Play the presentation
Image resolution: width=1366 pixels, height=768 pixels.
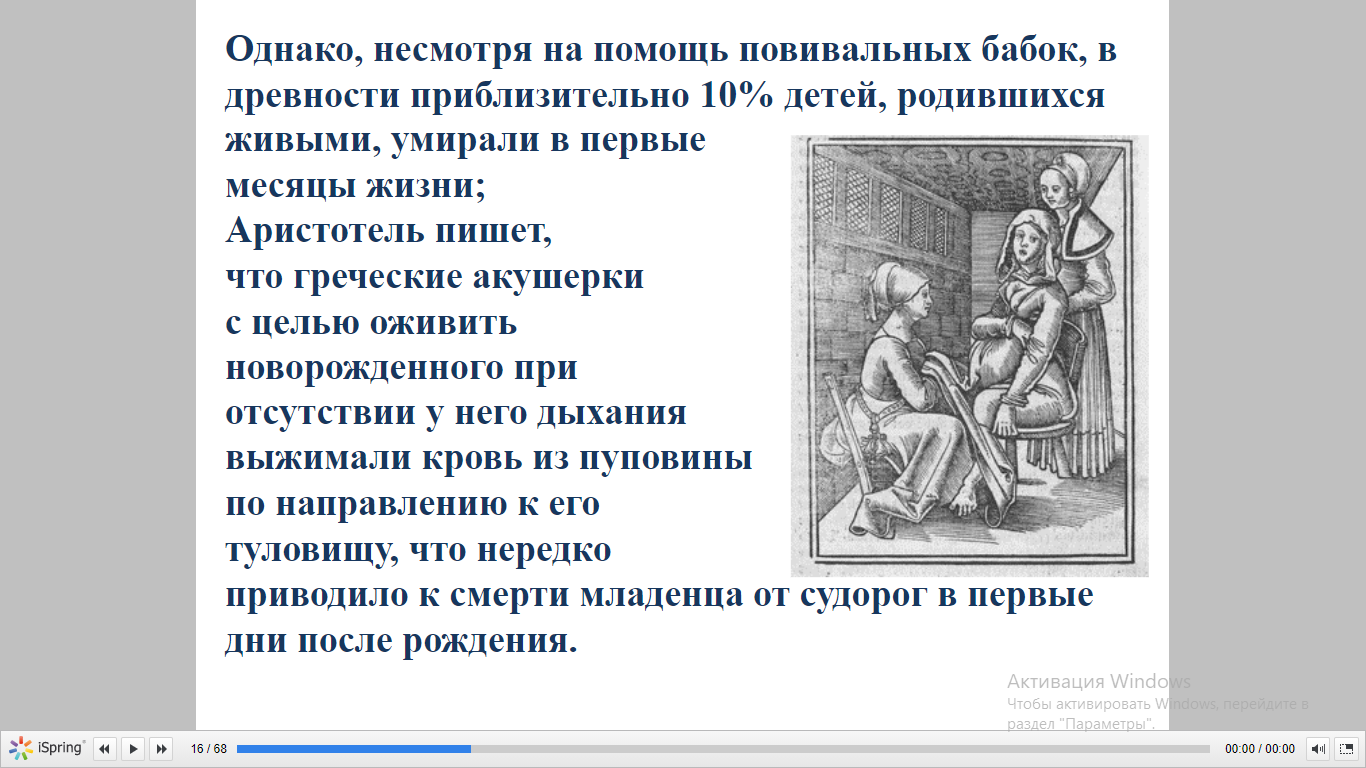(133, 748)
